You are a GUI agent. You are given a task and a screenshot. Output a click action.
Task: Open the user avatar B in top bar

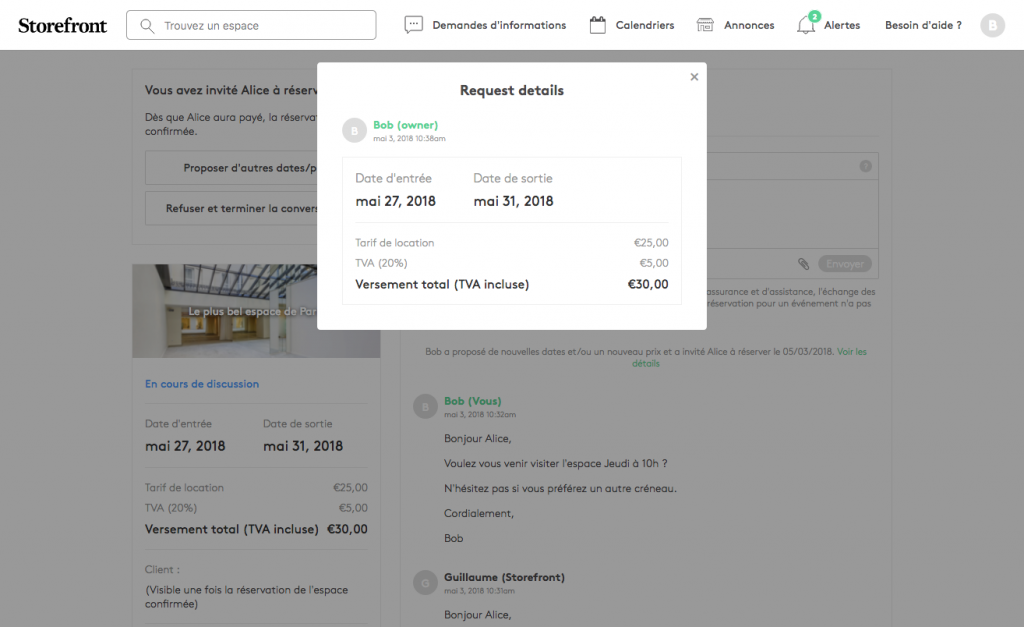pyautogui.click(x=992, y=25)
